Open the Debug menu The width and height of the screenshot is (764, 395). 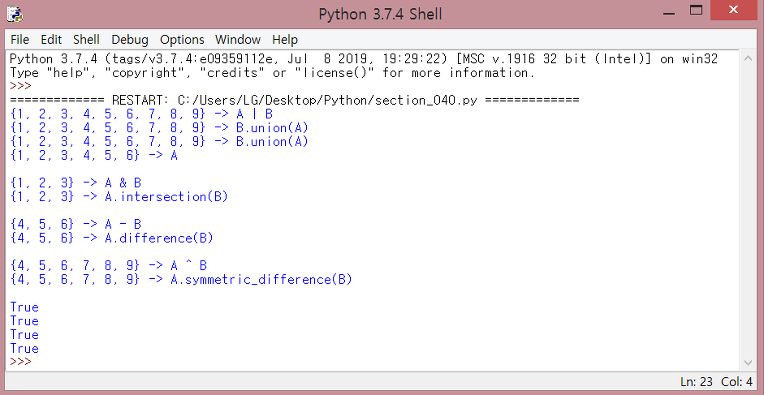point(130,40)
